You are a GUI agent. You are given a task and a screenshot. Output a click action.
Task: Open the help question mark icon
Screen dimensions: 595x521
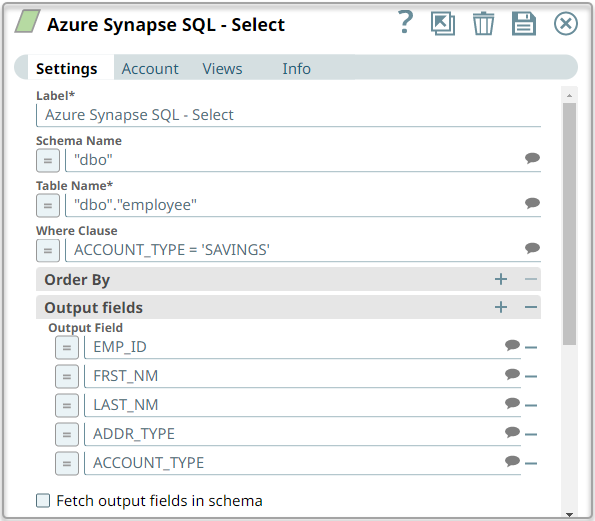click(x=406, y=22)
